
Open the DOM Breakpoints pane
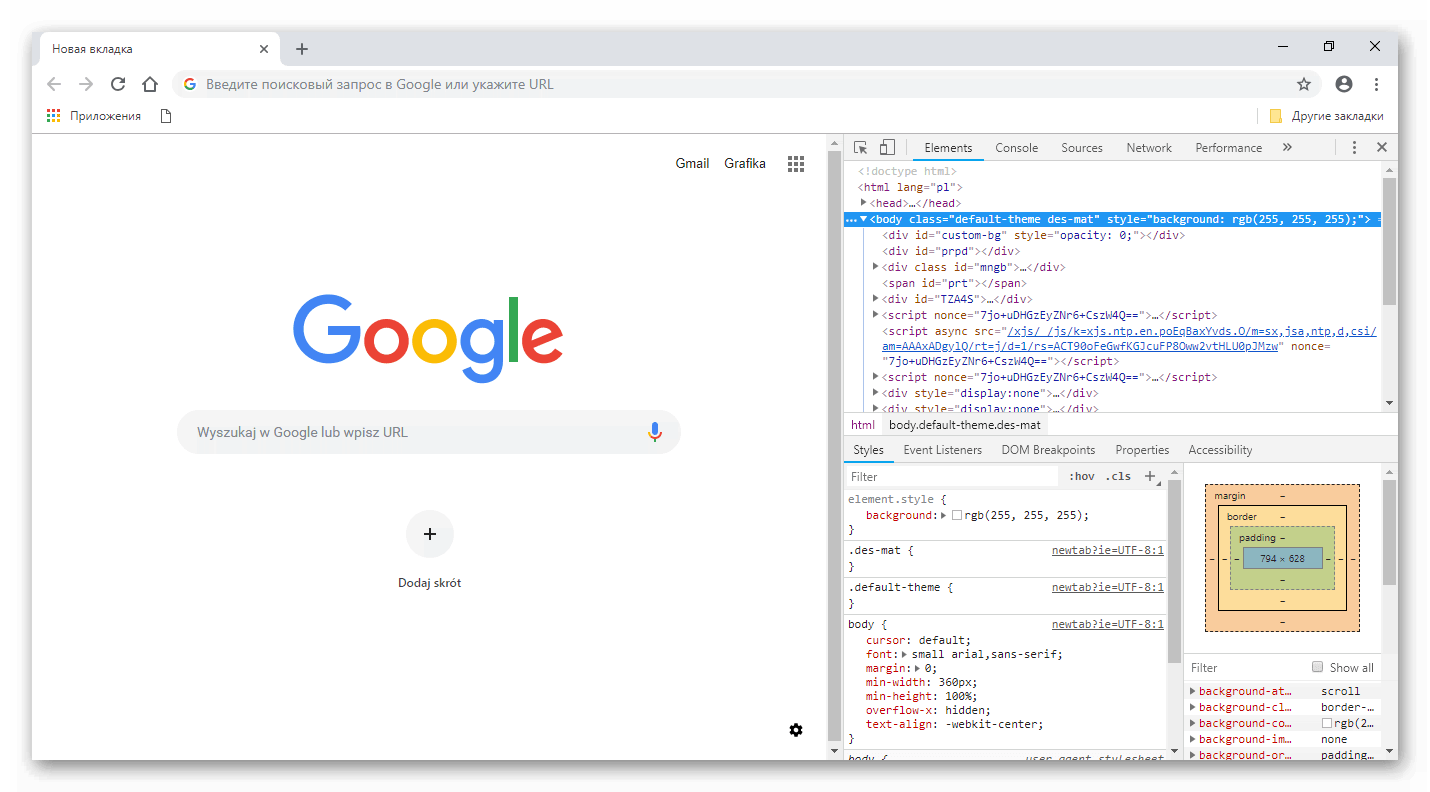click(1048, 450)
